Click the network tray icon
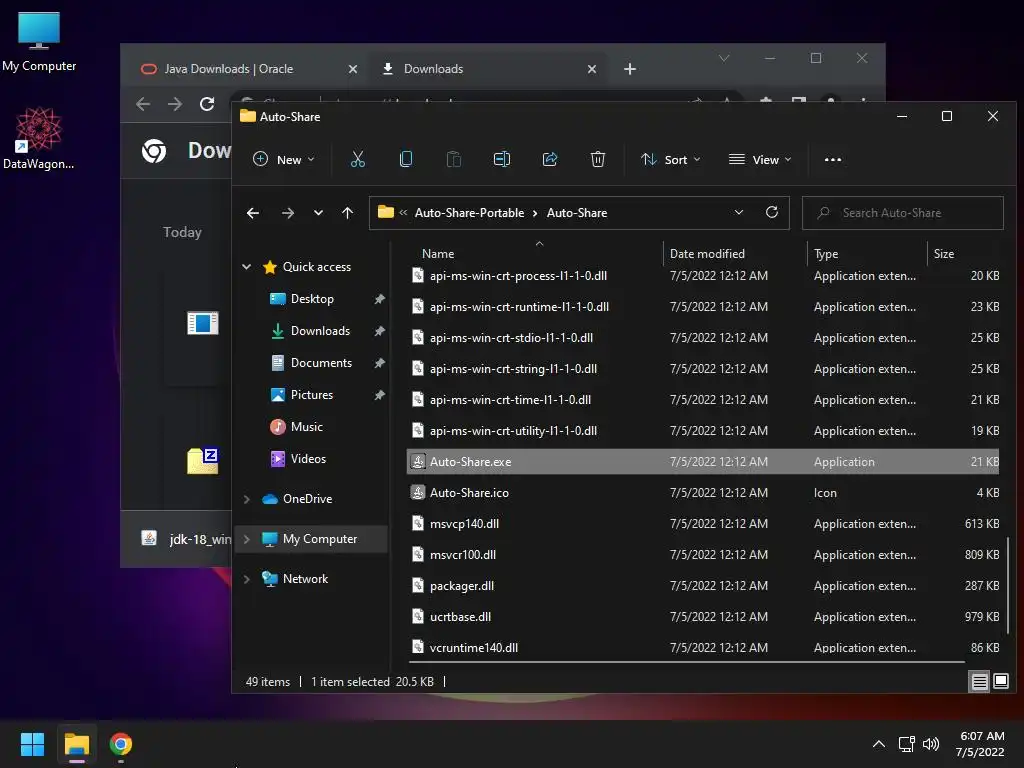 (x=906, y=744)
